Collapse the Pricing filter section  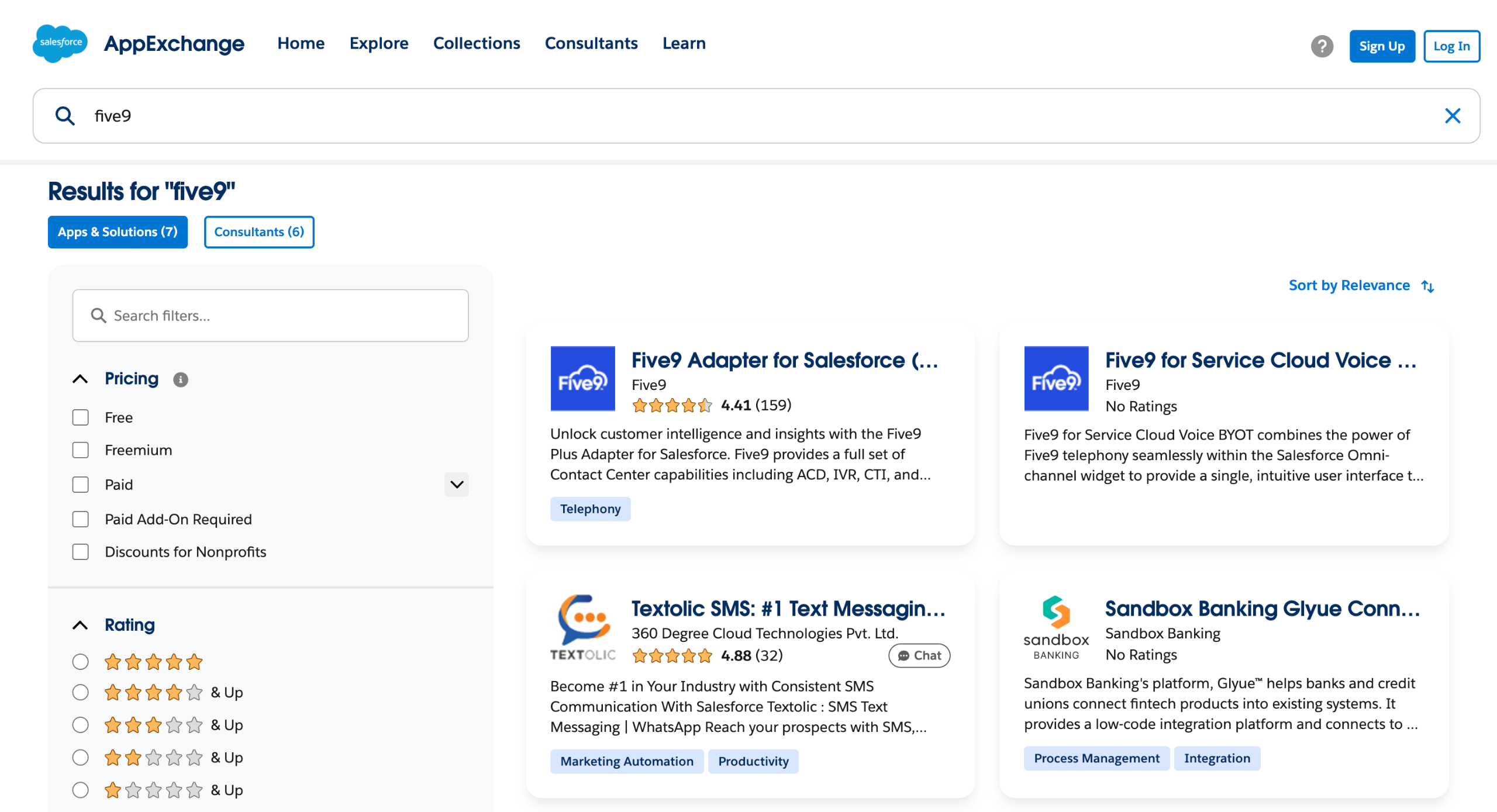(x=80, y=379)
